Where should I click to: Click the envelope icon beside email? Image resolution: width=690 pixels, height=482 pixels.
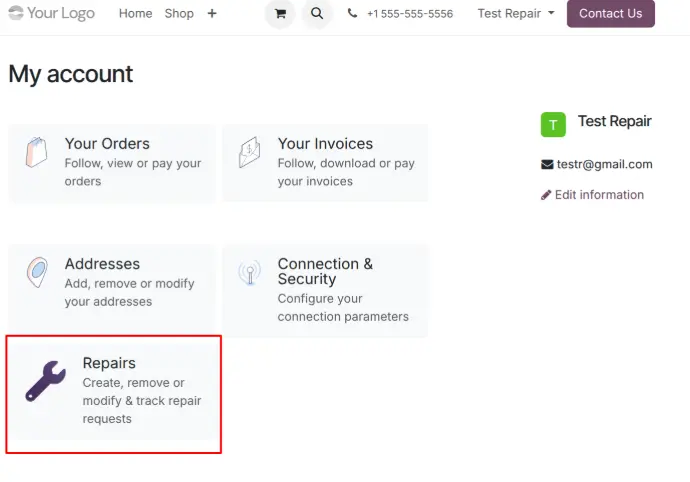tap(547, 164)
